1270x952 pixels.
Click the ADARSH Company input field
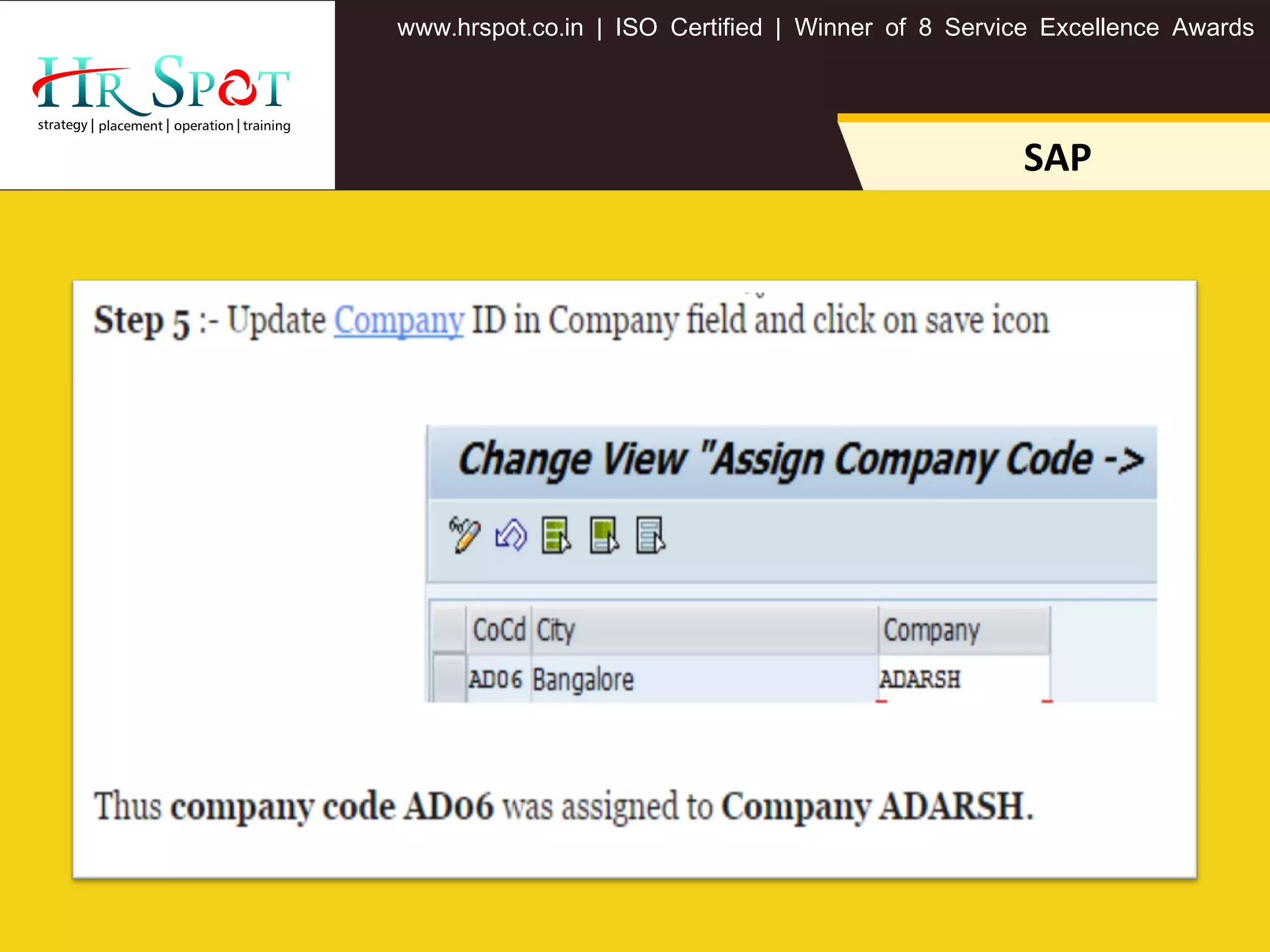click(x=964, y=679)
